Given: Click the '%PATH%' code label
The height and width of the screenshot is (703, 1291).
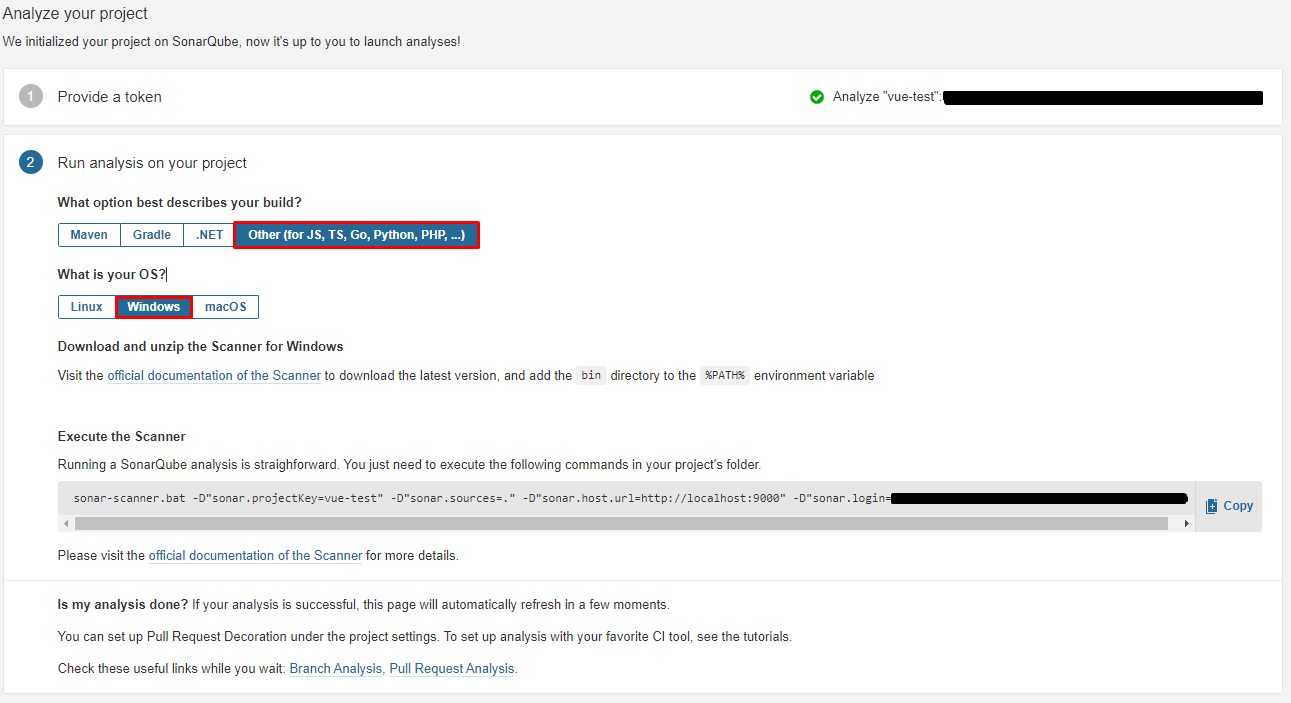Looking at the screenshot, I should [725, 376].
